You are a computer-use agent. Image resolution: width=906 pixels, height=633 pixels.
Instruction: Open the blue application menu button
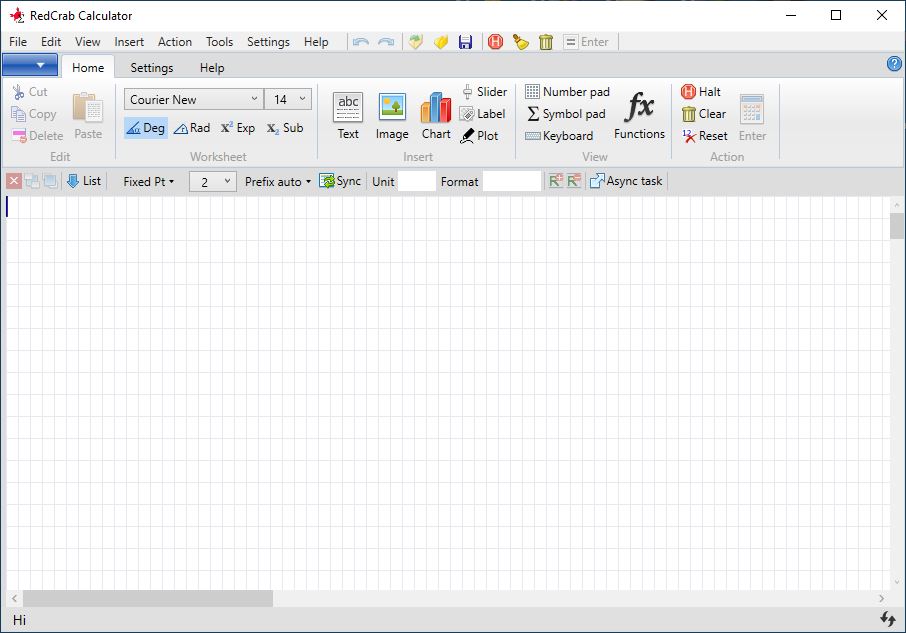[x=30, y=65]
